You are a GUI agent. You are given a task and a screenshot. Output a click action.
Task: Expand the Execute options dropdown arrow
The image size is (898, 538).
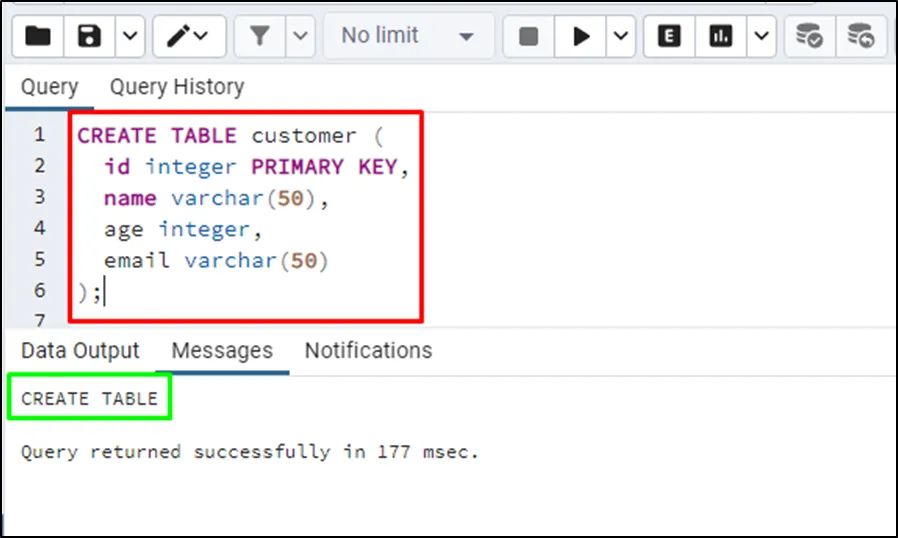coord(621,37)
